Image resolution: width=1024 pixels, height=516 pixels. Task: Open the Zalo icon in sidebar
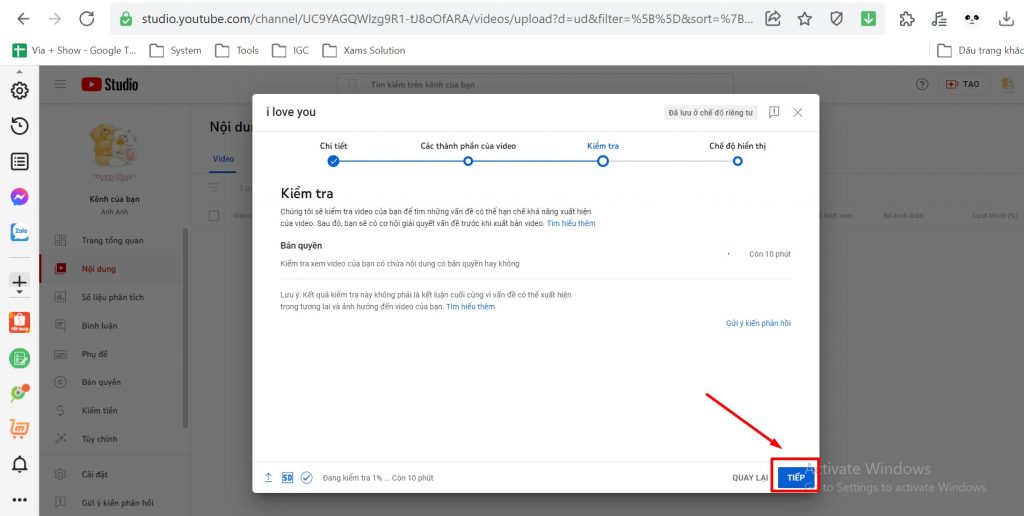(x=20, y=232)
